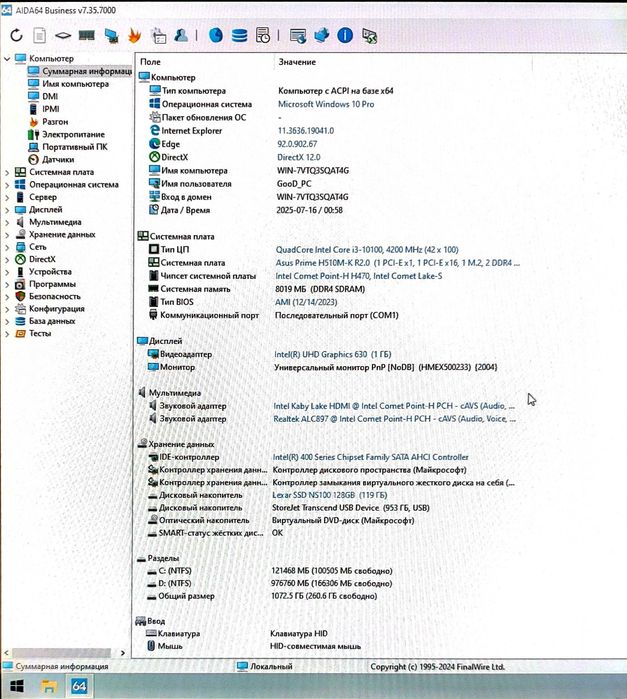Click the AMI (12/14/2023) BIOS link
The height and width of the screenshot is (699, 627).
(306, 302)
